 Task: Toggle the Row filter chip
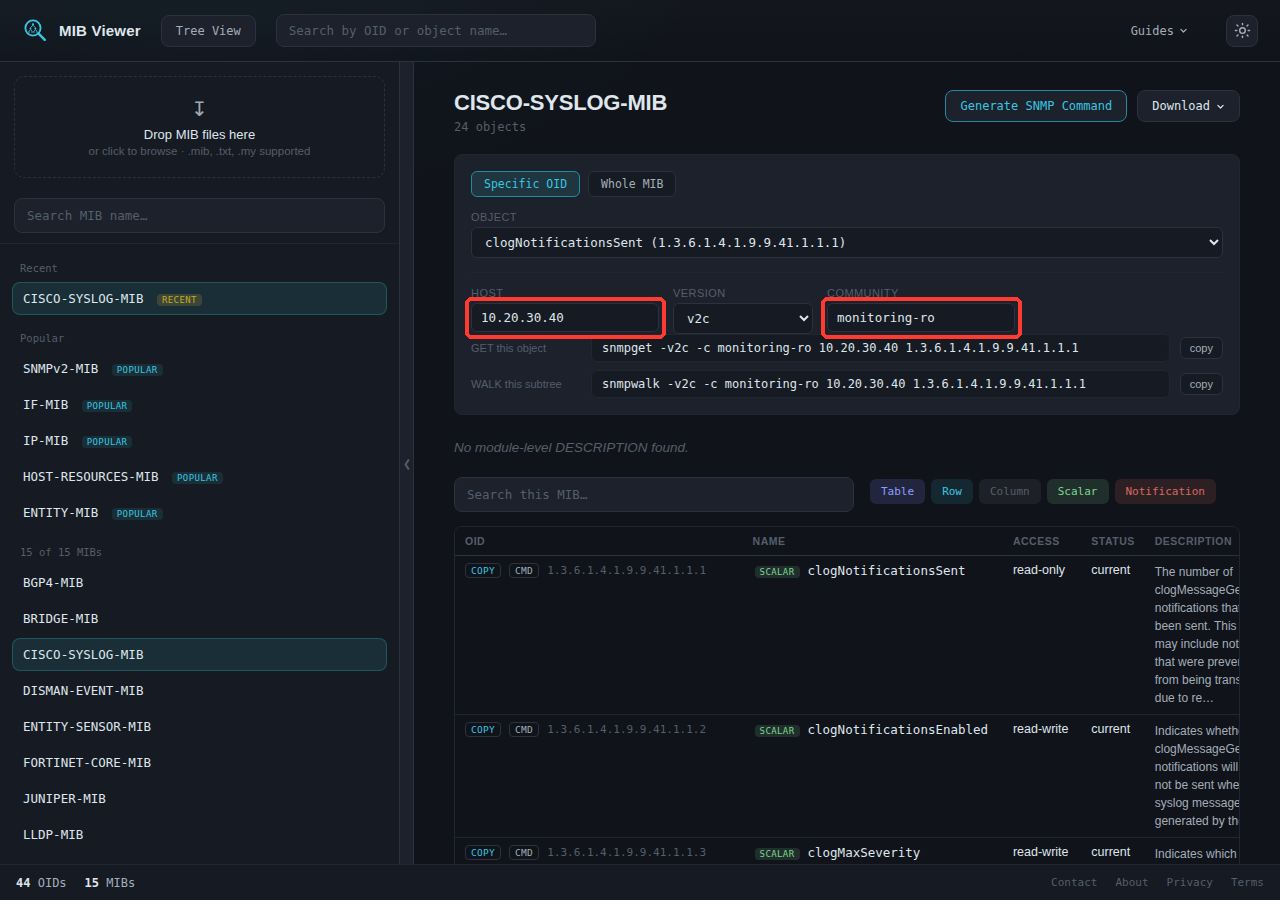952,491
